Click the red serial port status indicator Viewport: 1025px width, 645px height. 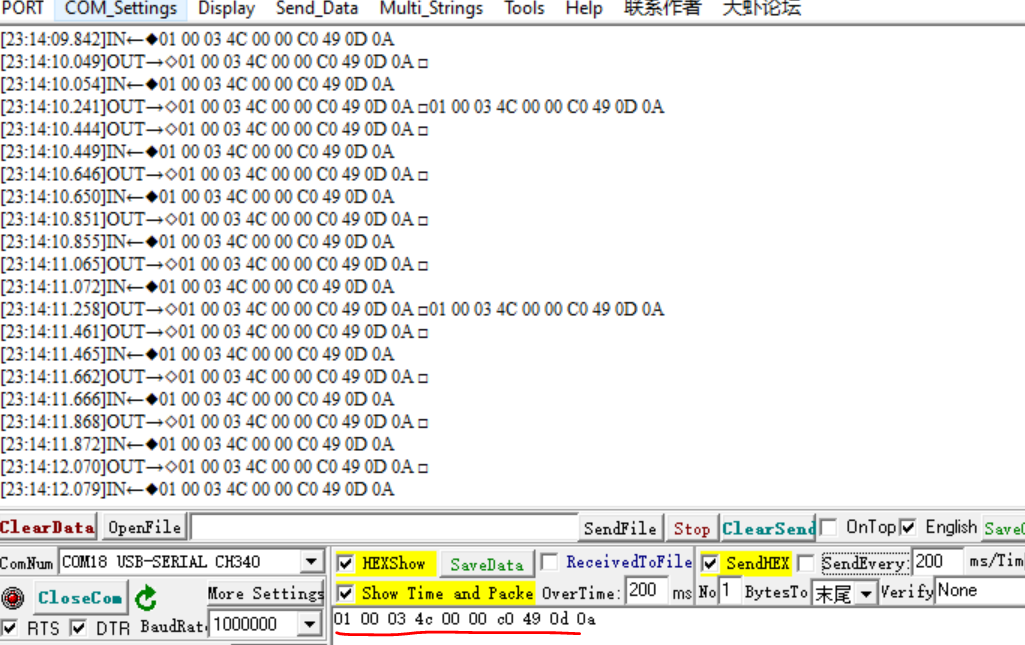pos(10,597)
